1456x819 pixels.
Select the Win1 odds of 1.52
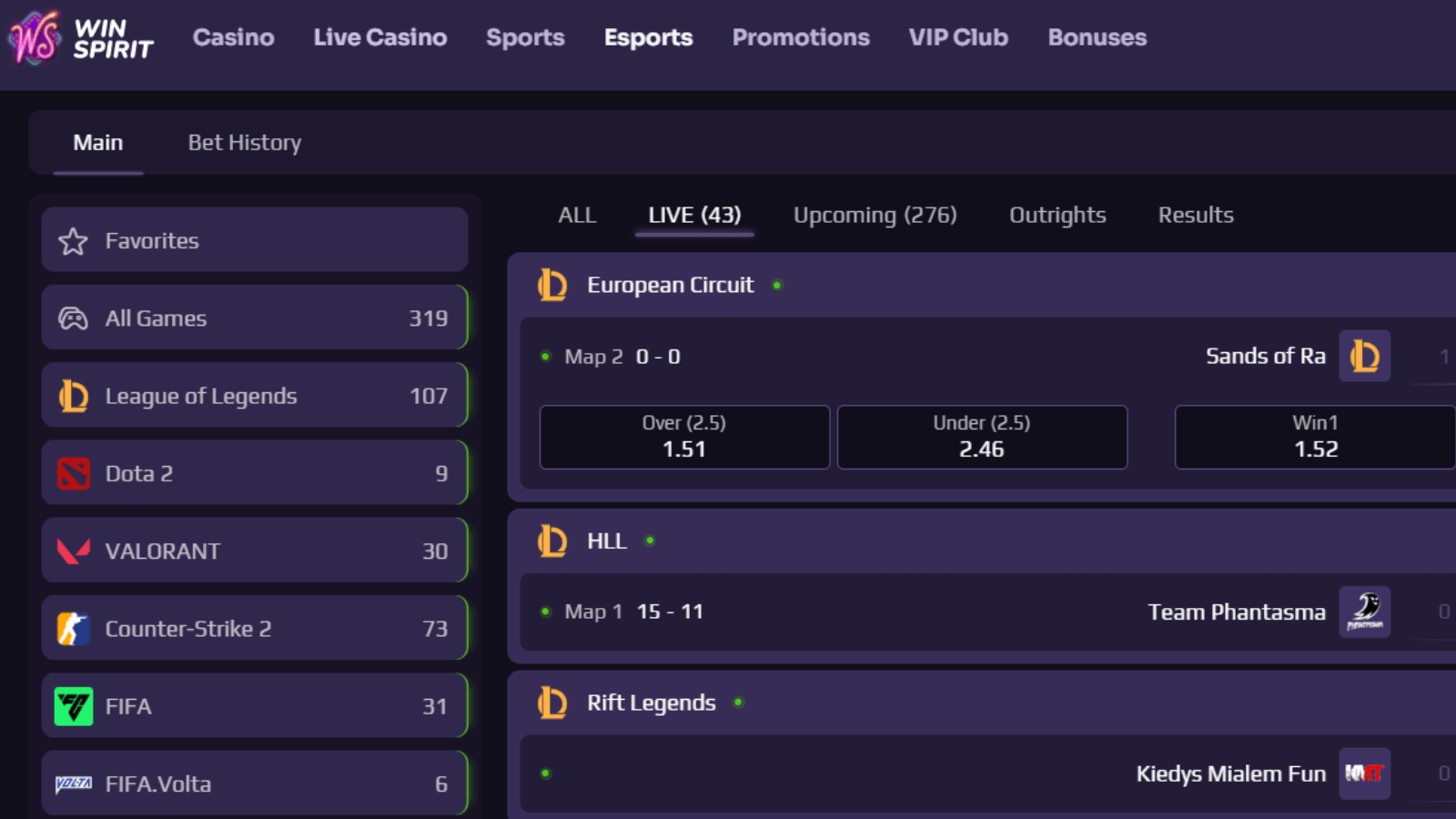(x=1313, y=437)
